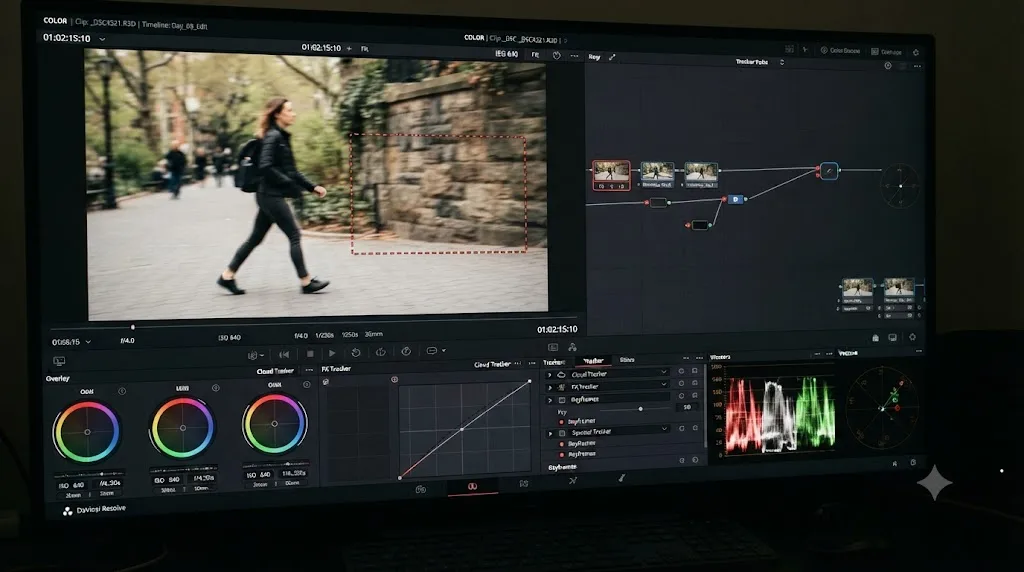Click the curve's top-right end point
This screenshot has width=1024, height=572.
tap(529, 381)
